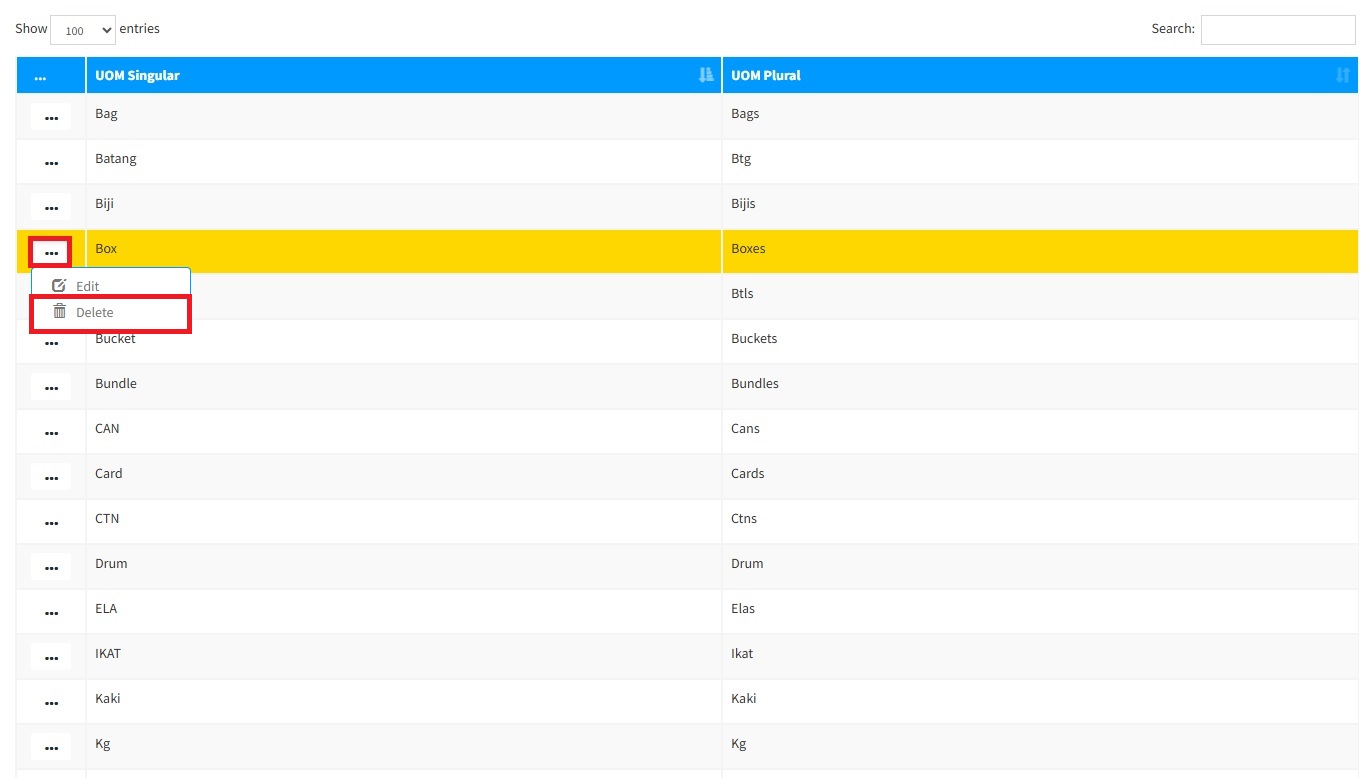Image resolution: width=1368 pixels, height=778 pixels.
Task: Open the actions menu for Kg row
Action: pyautogui.click(x=51, y=747)
